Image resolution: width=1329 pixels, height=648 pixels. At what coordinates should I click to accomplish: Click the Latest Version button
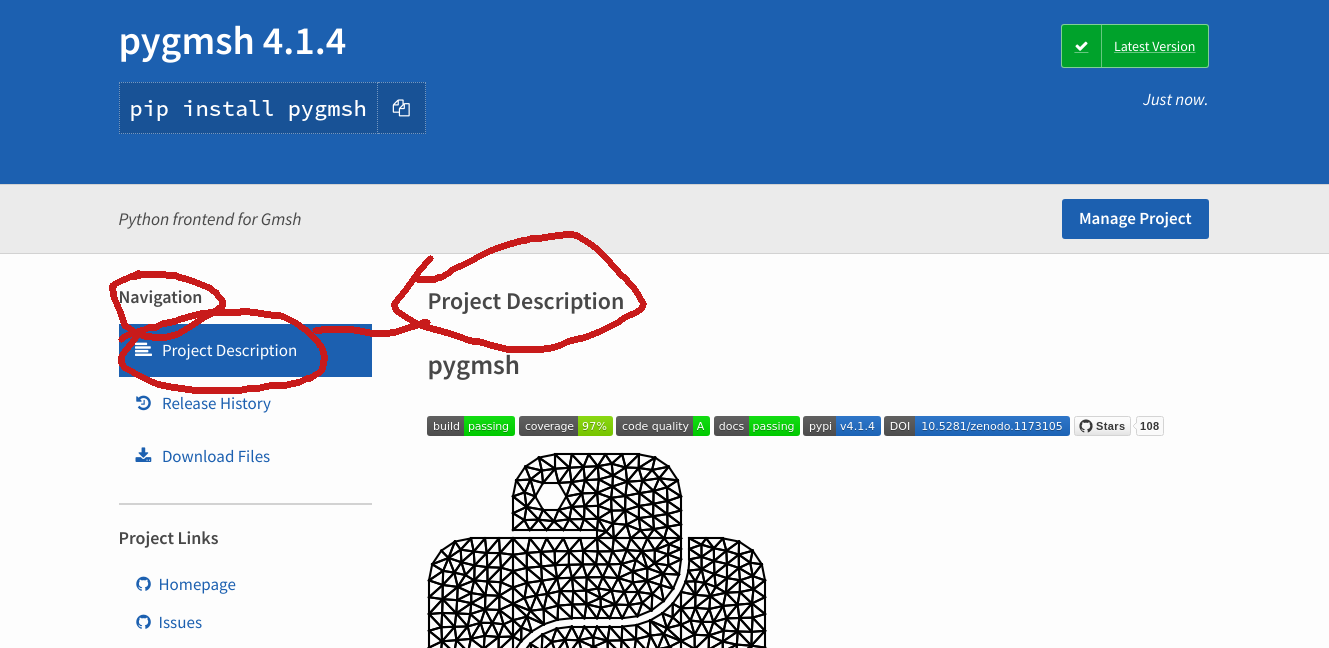[1135, 46]
